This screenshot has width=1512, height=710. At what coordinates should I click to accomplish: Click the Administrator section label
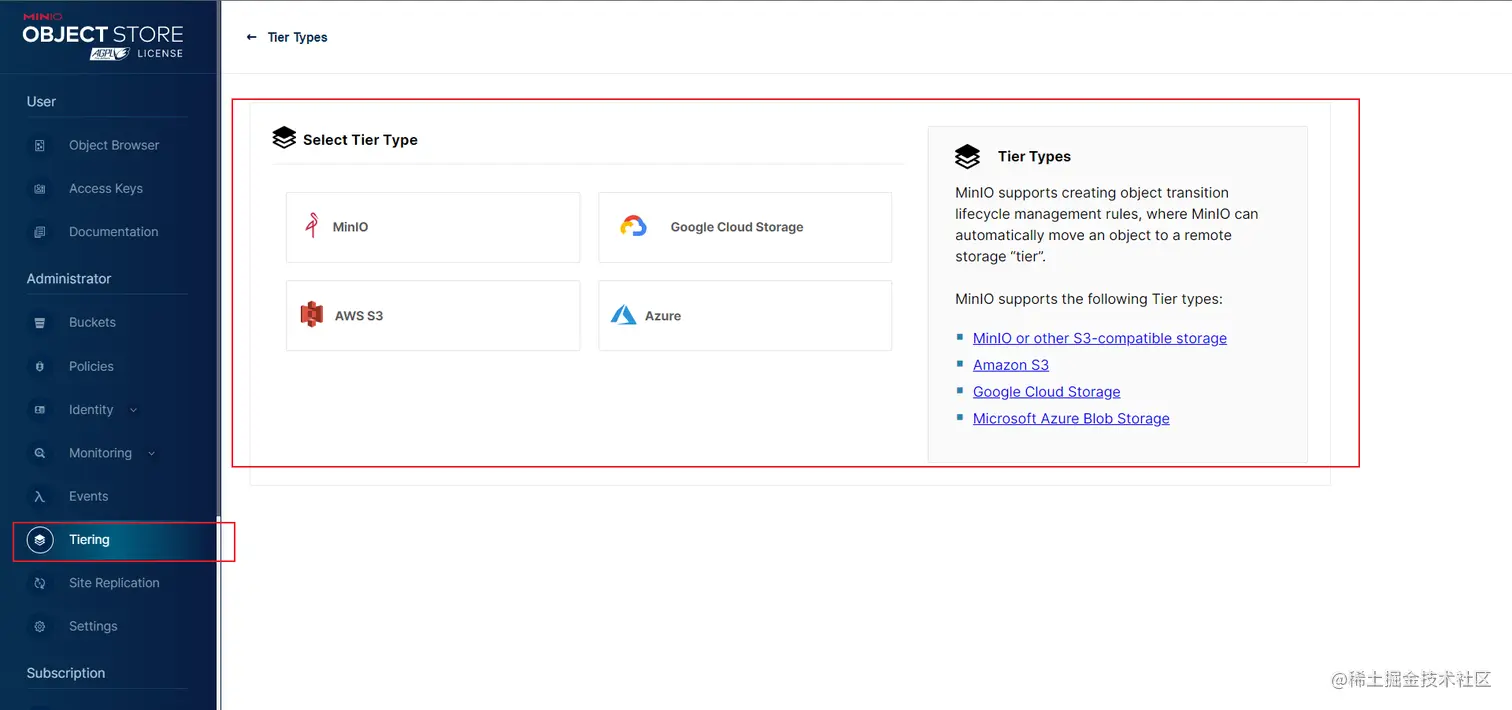pos(69,278)
